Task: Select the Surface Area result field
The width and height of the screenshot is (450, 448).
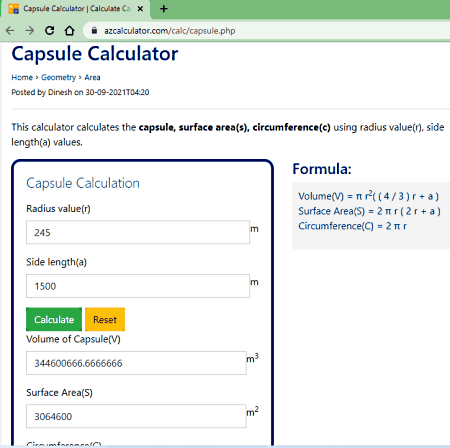Action: point(136,416)
